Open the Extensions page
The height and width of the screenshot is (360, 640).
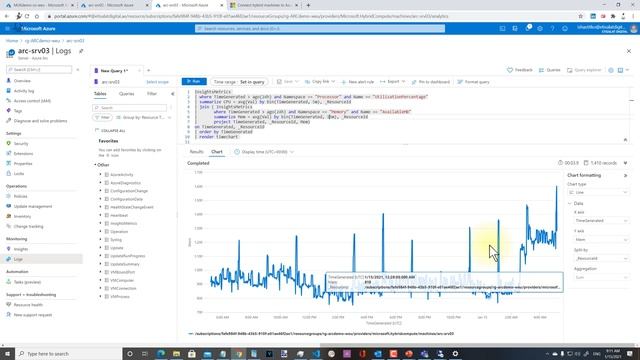[23, 154]
